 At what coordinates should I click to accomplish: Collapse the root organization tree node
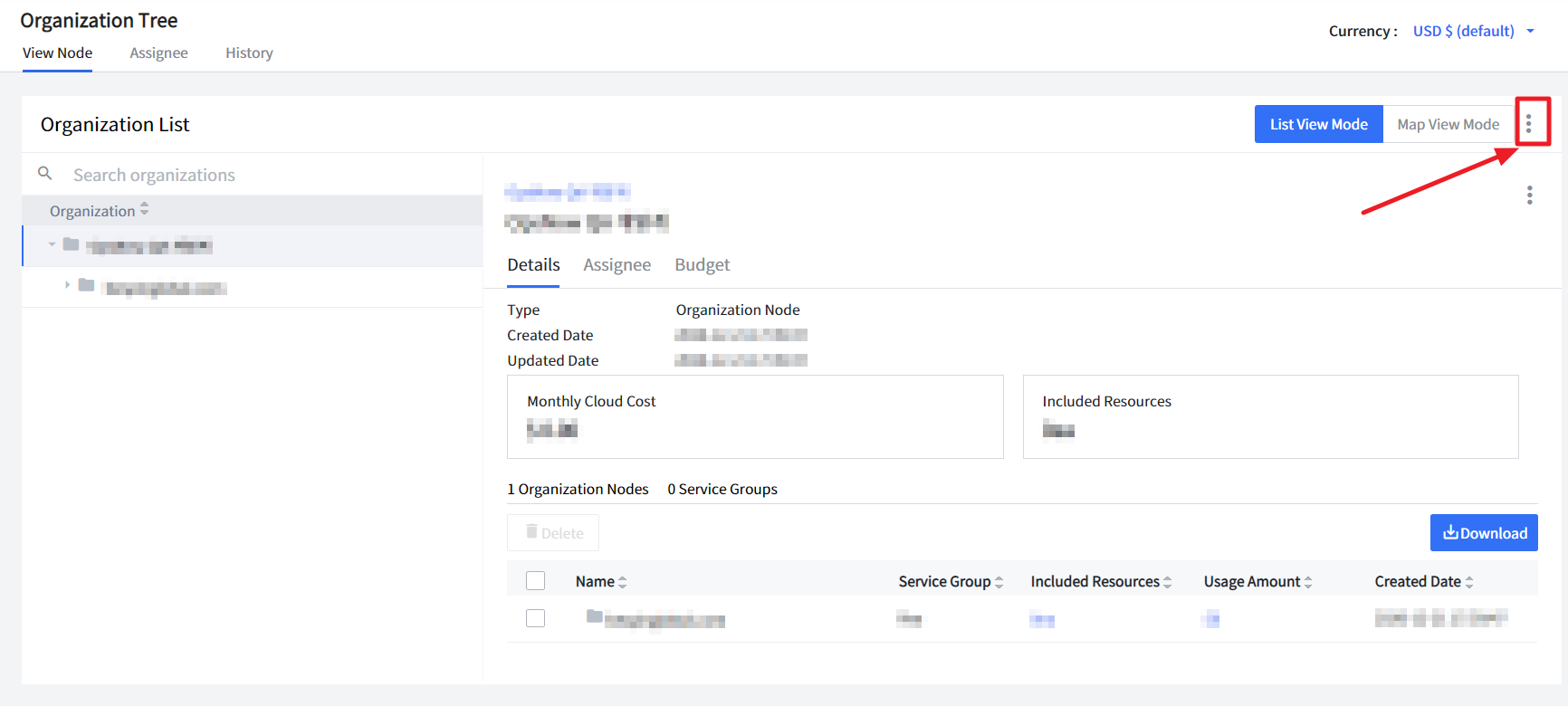click(53, 244)
